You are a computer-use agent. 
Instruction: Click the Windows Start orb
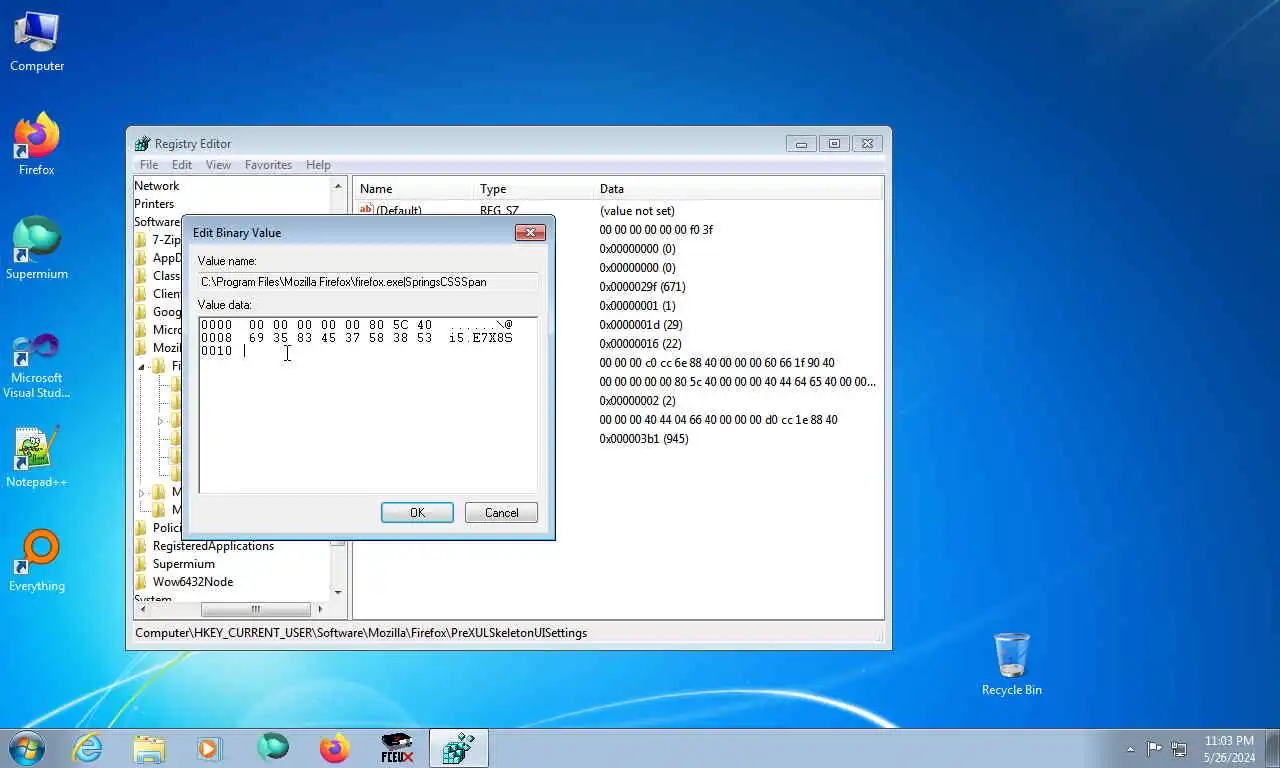(27, 748)
